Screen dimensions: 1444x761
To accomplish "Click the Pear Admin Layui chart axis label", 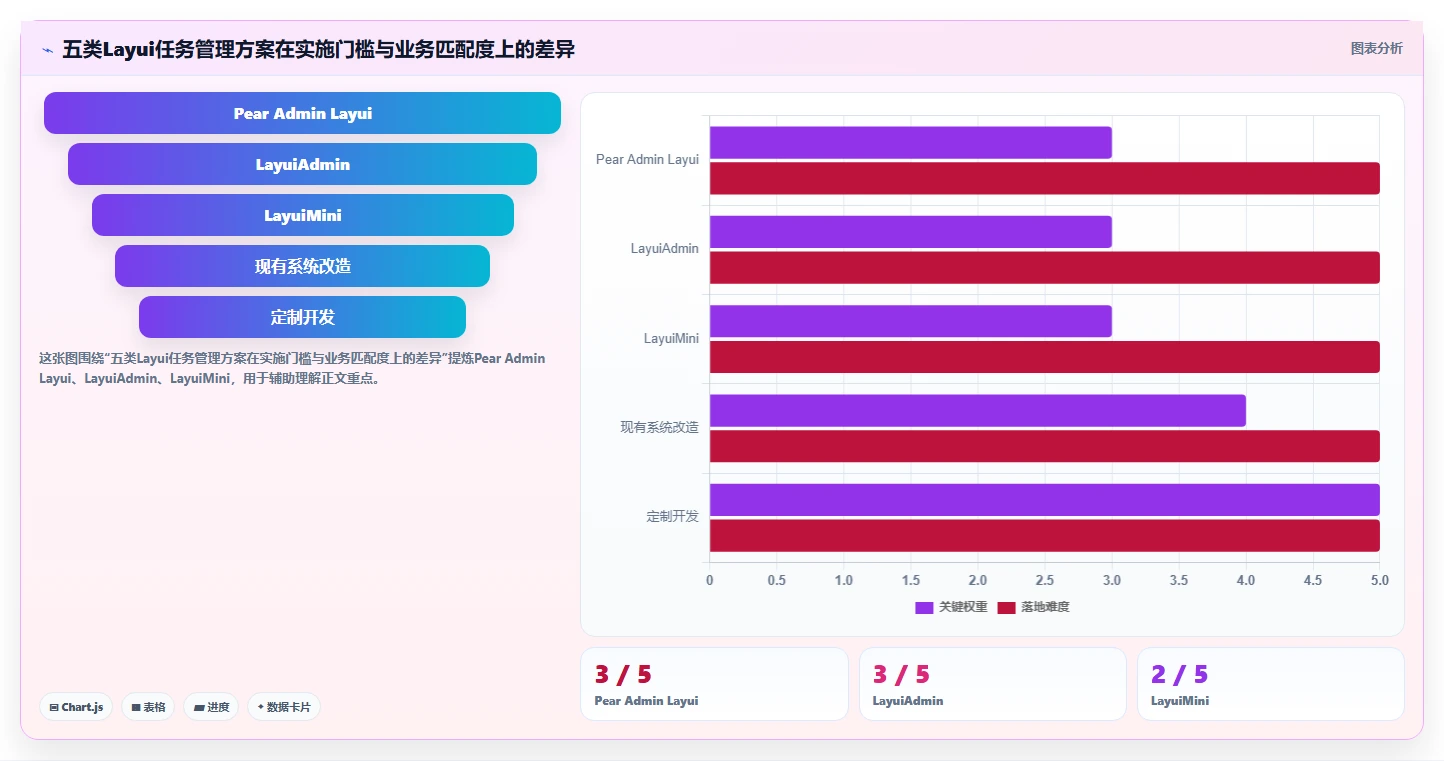I will 647,159.
